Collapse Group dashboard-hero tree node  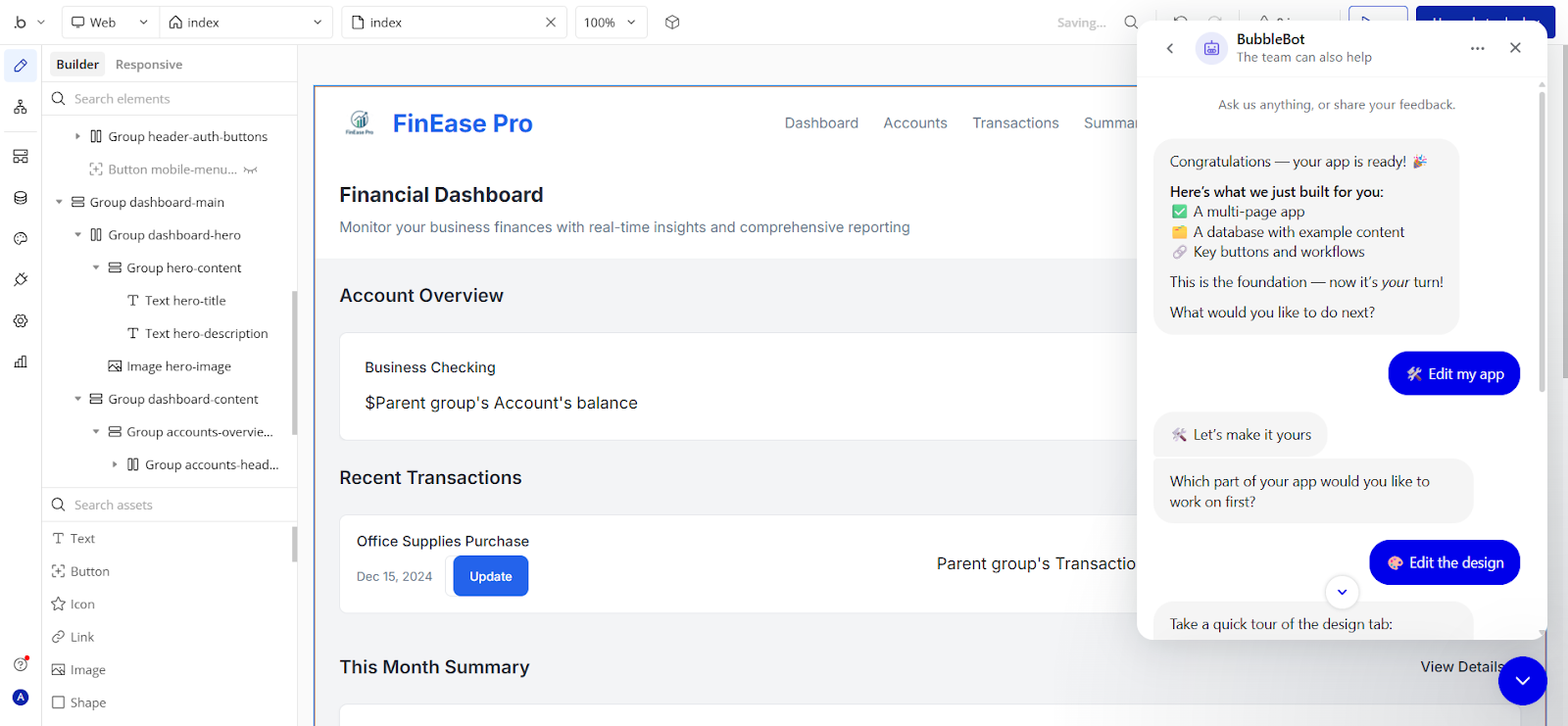coord(77,235)
